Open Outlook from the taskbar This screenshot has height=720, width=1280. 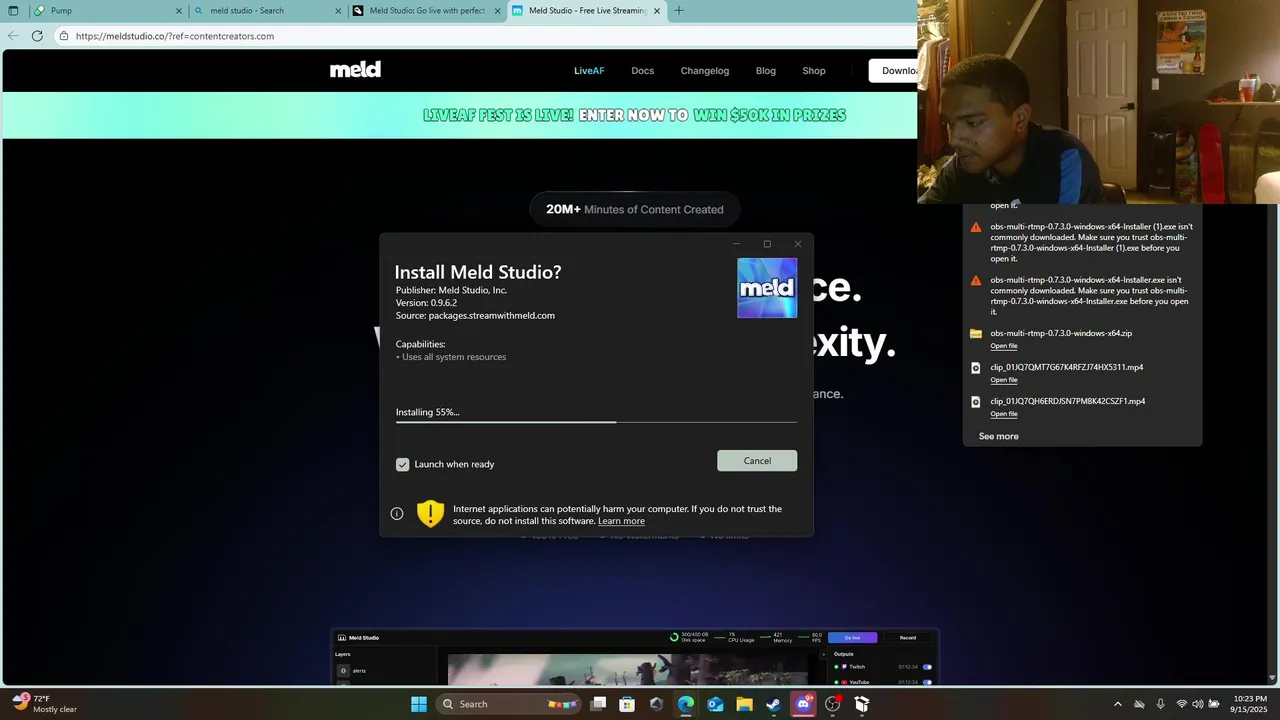(715, 704)
